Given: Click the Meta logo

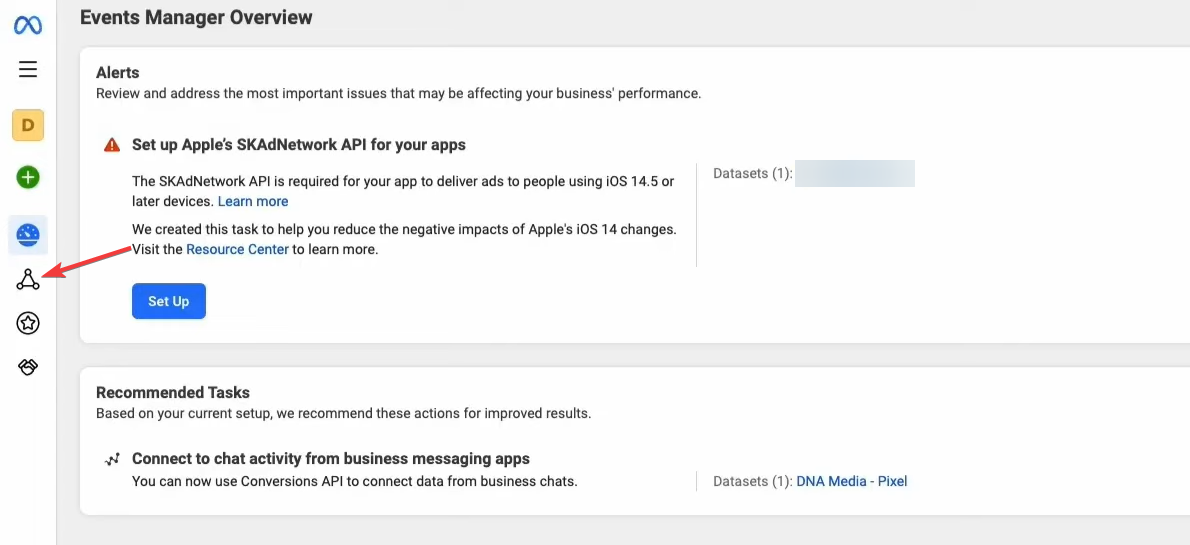Looking at the screenshot, I should 28,25.
